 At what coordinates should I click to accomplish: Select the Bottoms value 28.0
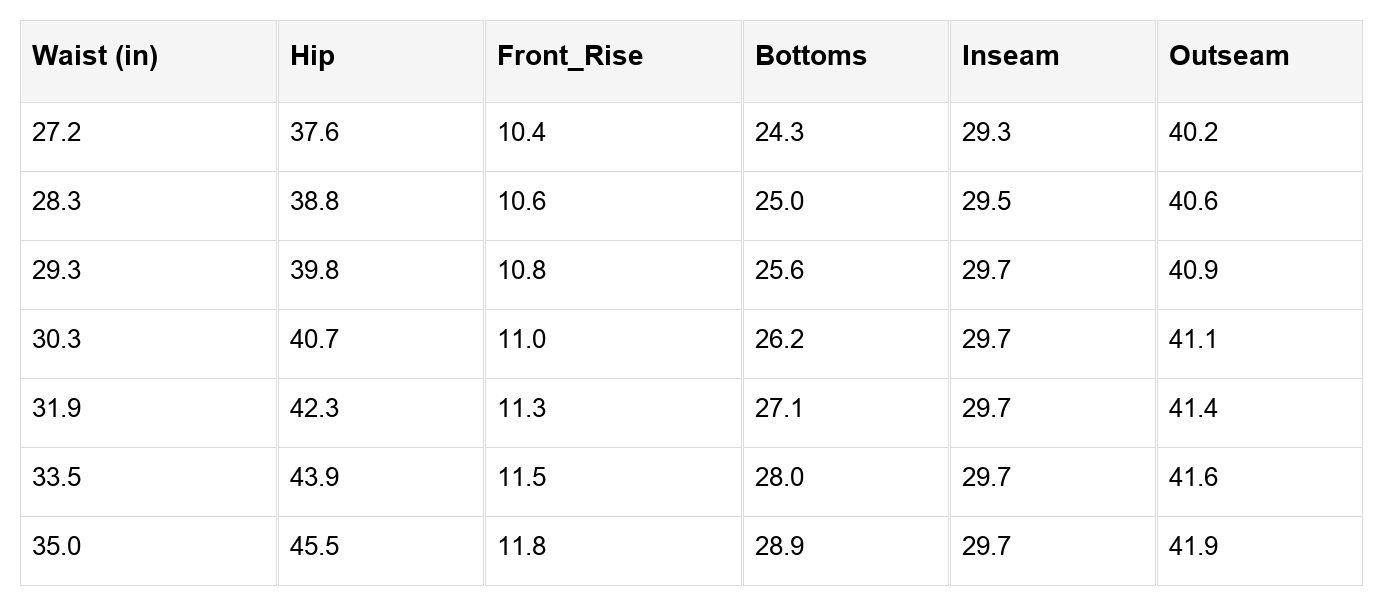coord(779,478)
